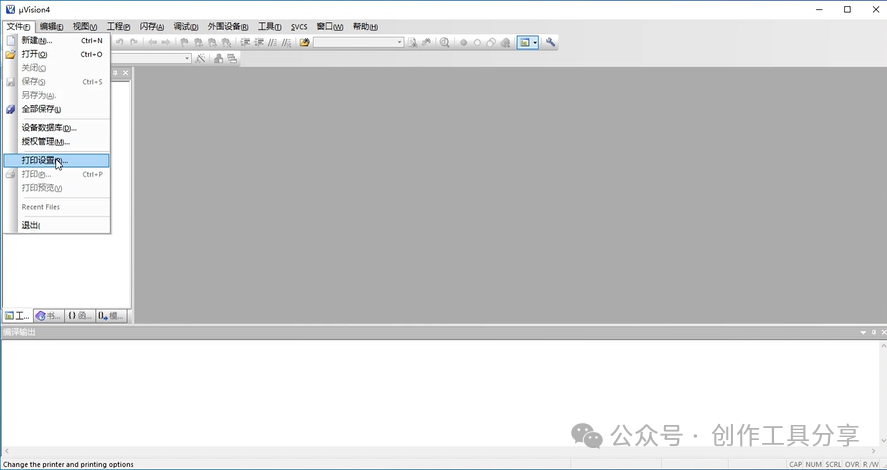The image size is (887, 470).
Task: Click the window layout toolbar button
Action: (524, 42)
